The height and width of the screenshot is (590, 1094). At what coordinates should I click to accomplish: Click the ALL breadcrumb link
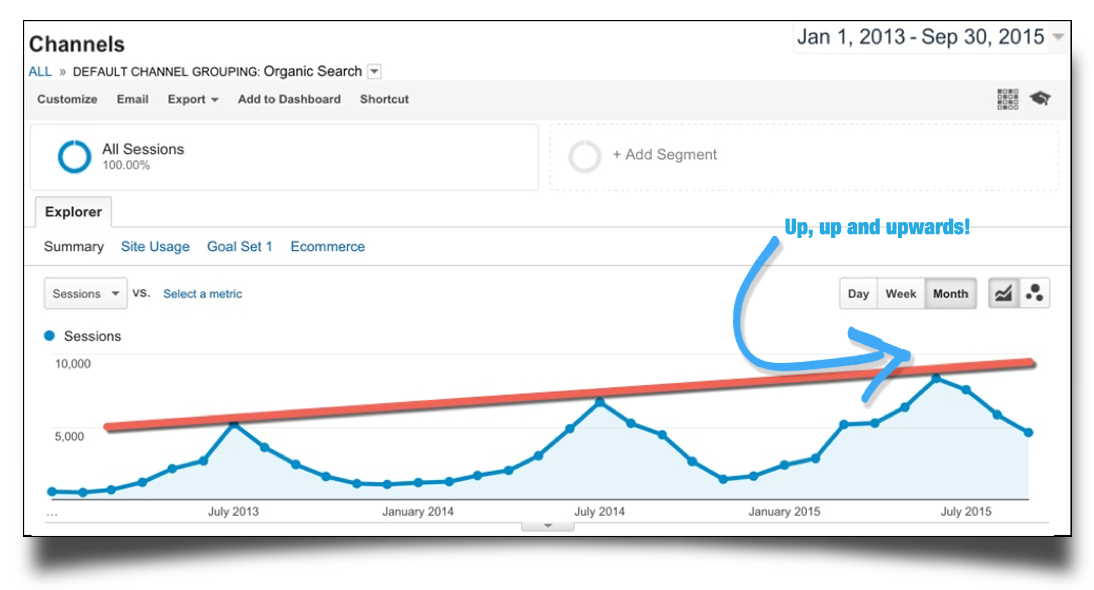tap(40, 71)
